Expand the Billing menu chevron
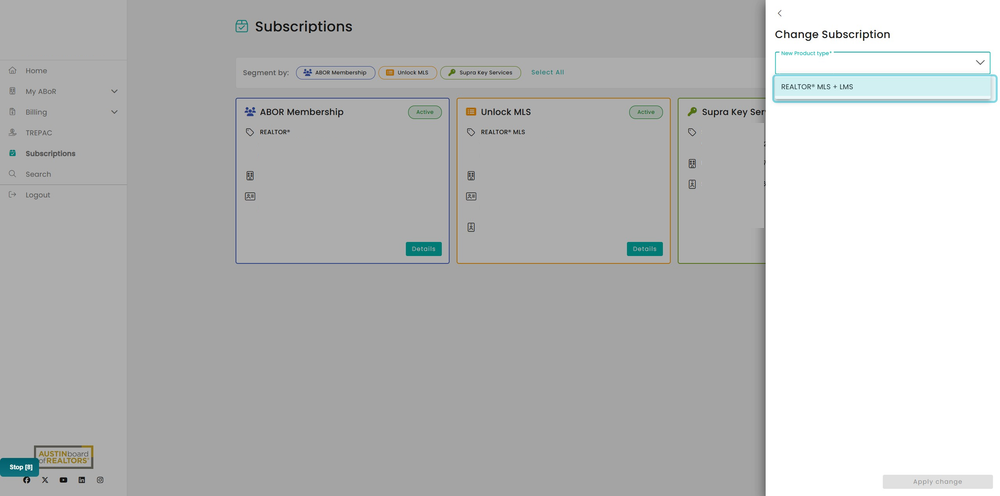Viewport: 1000px width, 496px height. (x=115, y=112)
